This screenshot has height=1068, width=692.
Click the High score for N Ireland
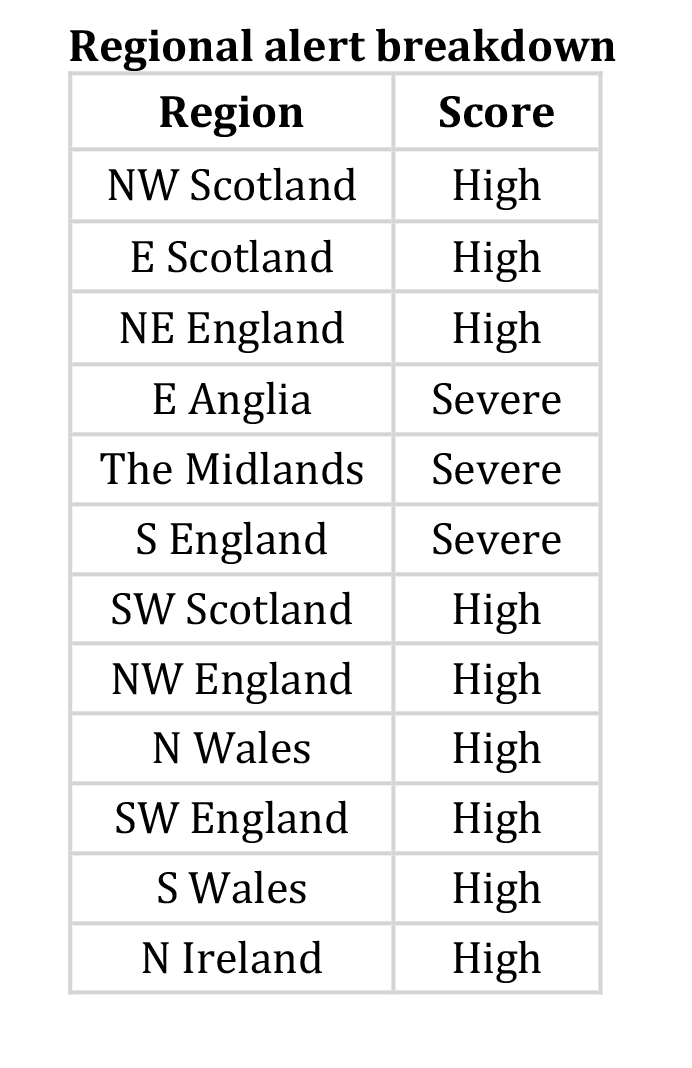(x=497, y=958)
